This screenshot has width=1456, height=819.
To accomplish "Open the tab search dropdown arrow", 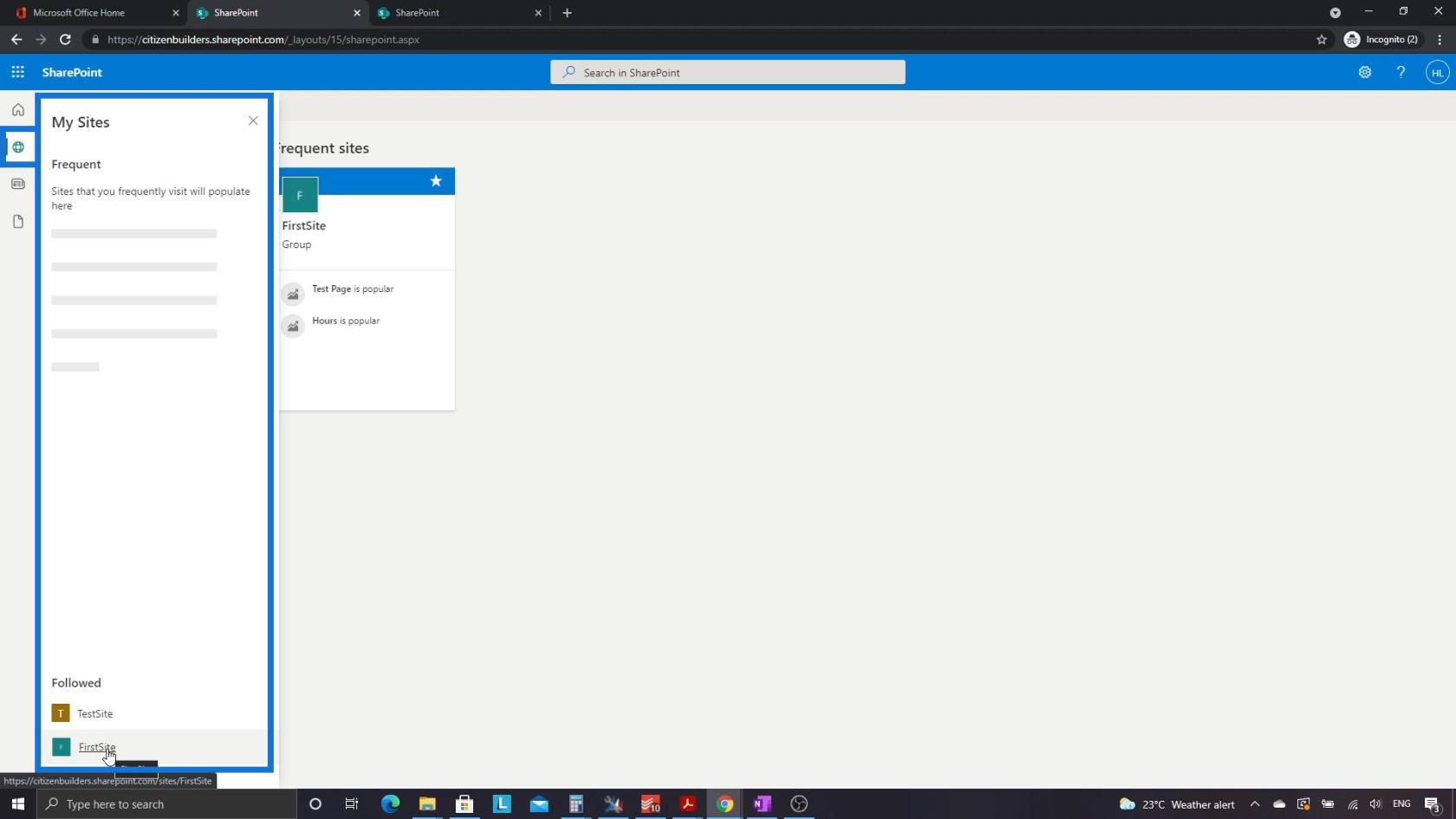I will tap(1336, 13).
